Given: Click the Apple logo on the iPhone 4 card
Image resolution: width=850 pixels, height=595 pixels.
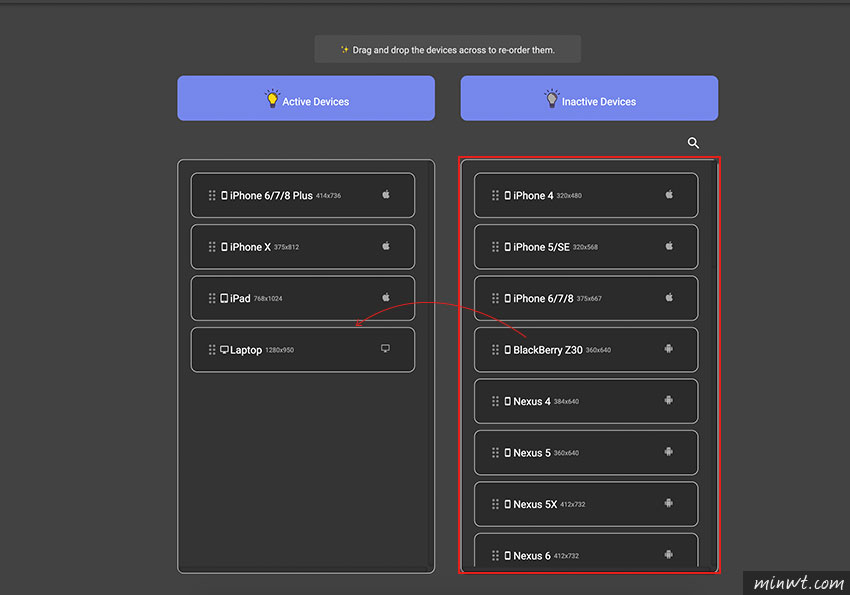Looking at the screenshot, I should point(669,195).
